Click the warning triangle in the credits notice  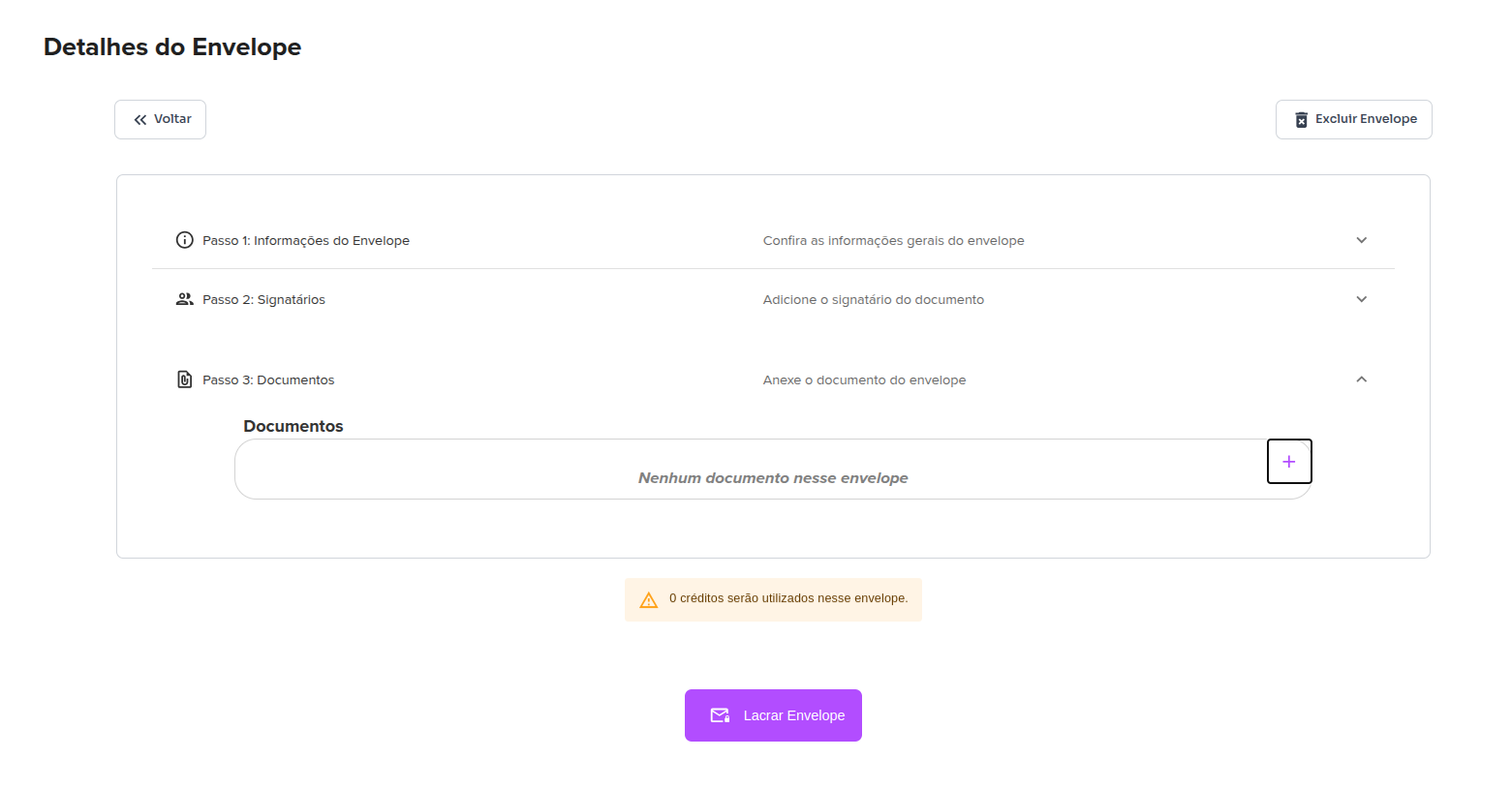click(x=648, y=599)
